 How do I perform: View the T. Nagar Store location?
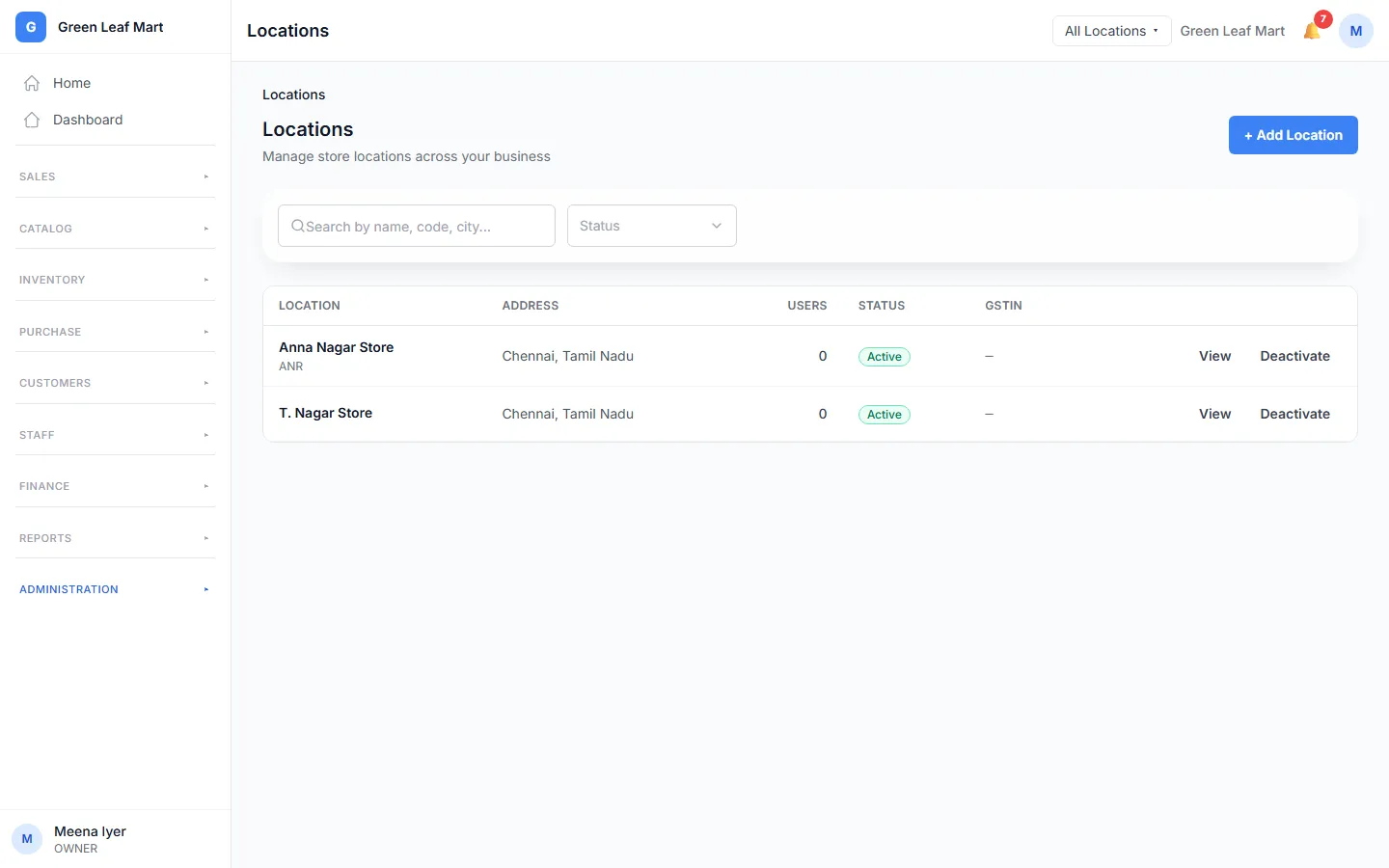1214,414
